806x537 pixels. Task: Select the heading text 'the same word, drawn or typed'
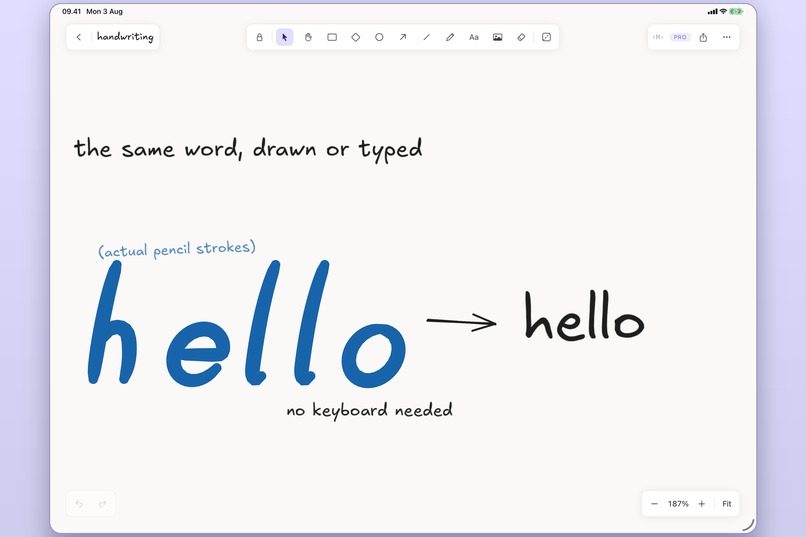point(248,150)
